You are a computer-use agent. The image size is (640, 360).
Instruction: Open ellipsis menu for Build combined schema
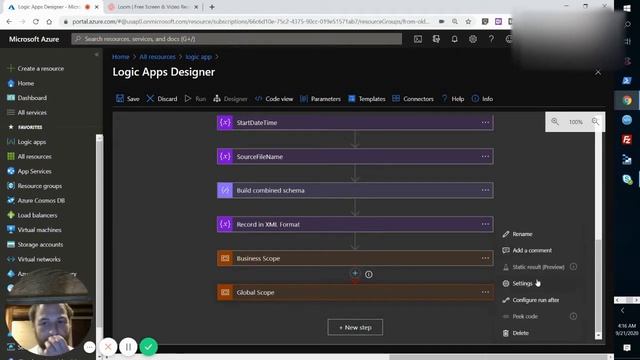click(485, 190)
